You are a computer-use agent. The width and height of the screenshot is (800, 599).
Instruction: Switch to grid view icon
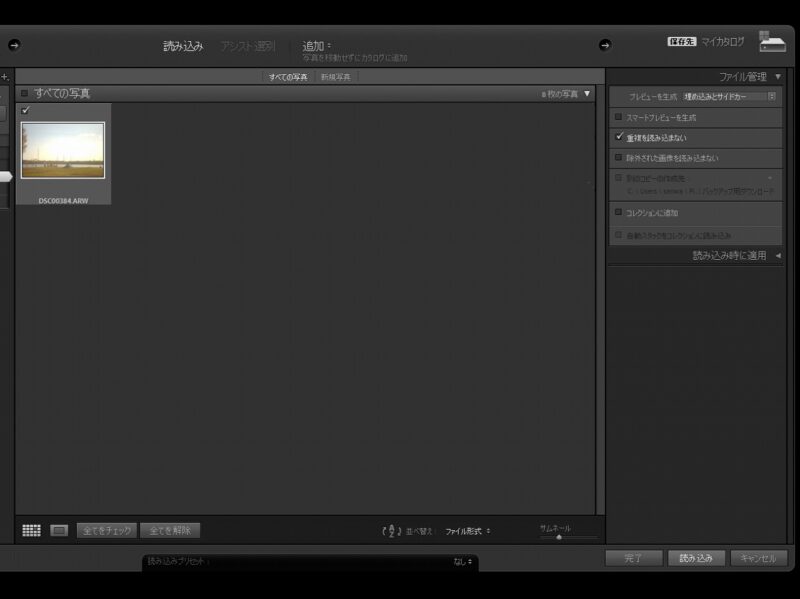pyautogui.click(x=31, y=530)
